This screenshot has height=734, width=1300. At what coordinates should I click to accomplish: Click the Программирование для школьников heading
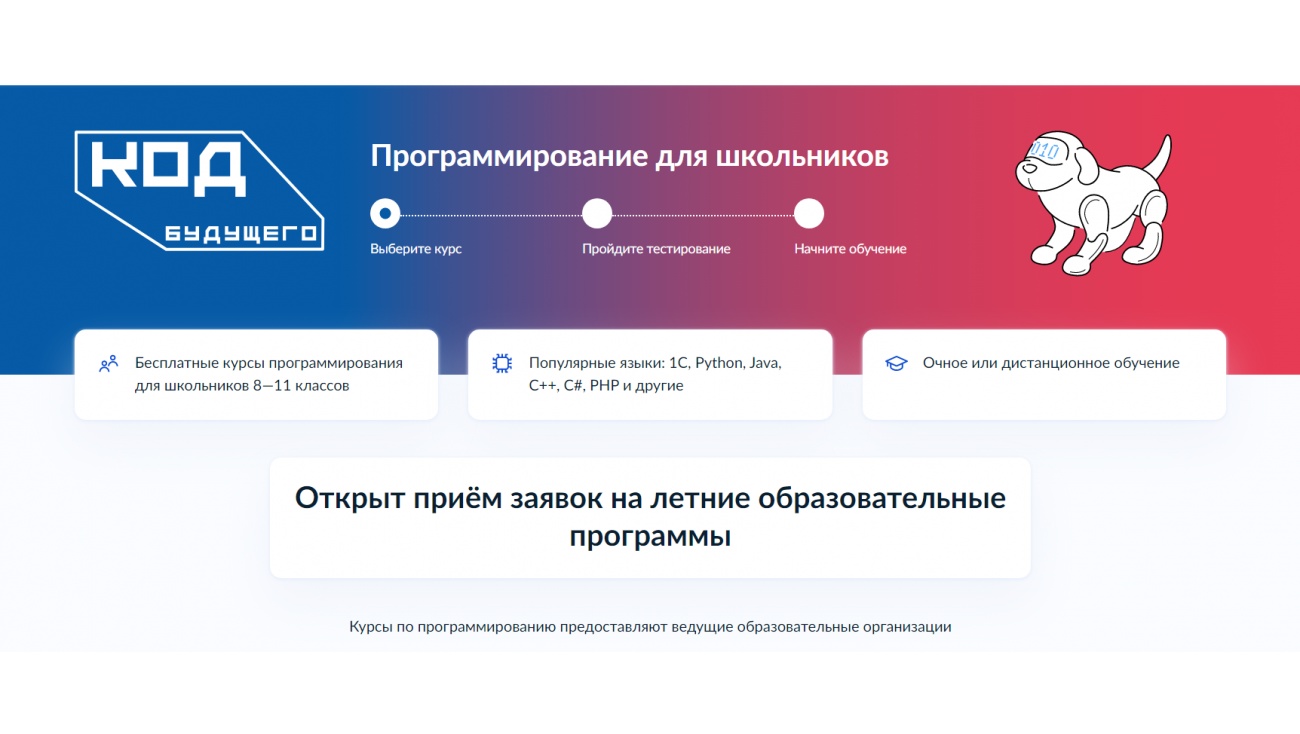click(x=631, y=156)
